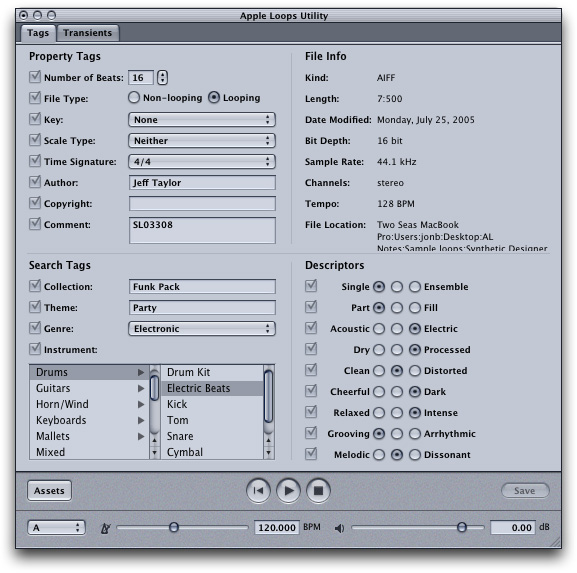
Task: Click the BPM tempo value field
Action: coord(277,527)
